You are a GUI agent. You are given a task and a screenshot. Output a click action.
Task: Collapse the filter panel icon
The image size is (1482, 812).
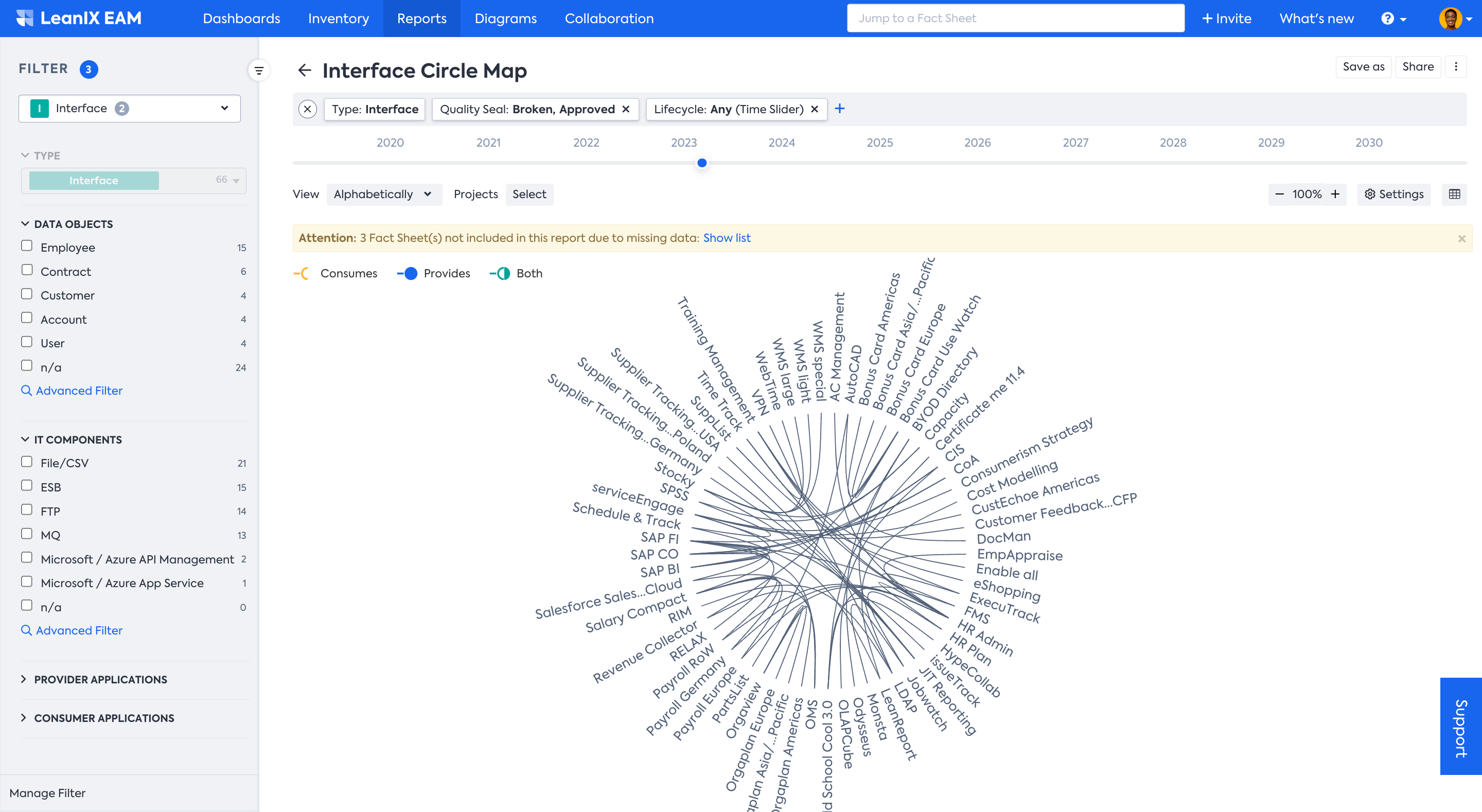click(259, 70)
